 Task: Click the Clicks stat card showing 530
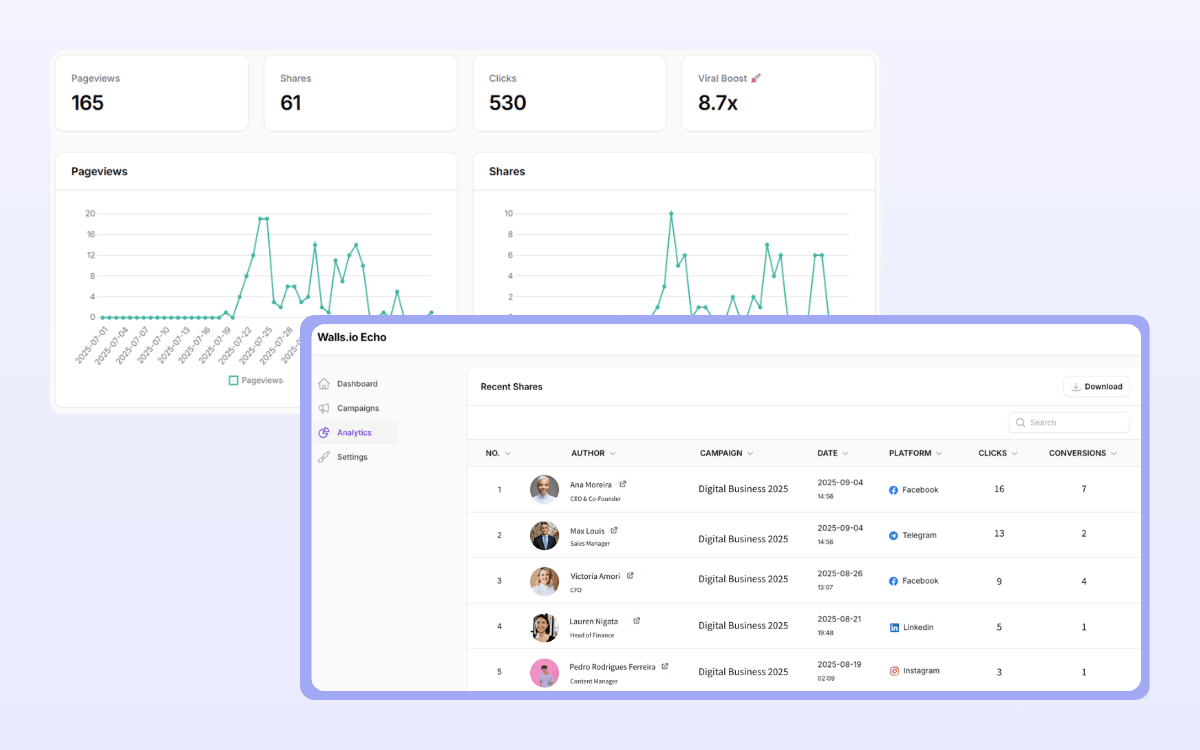point(570,93)
